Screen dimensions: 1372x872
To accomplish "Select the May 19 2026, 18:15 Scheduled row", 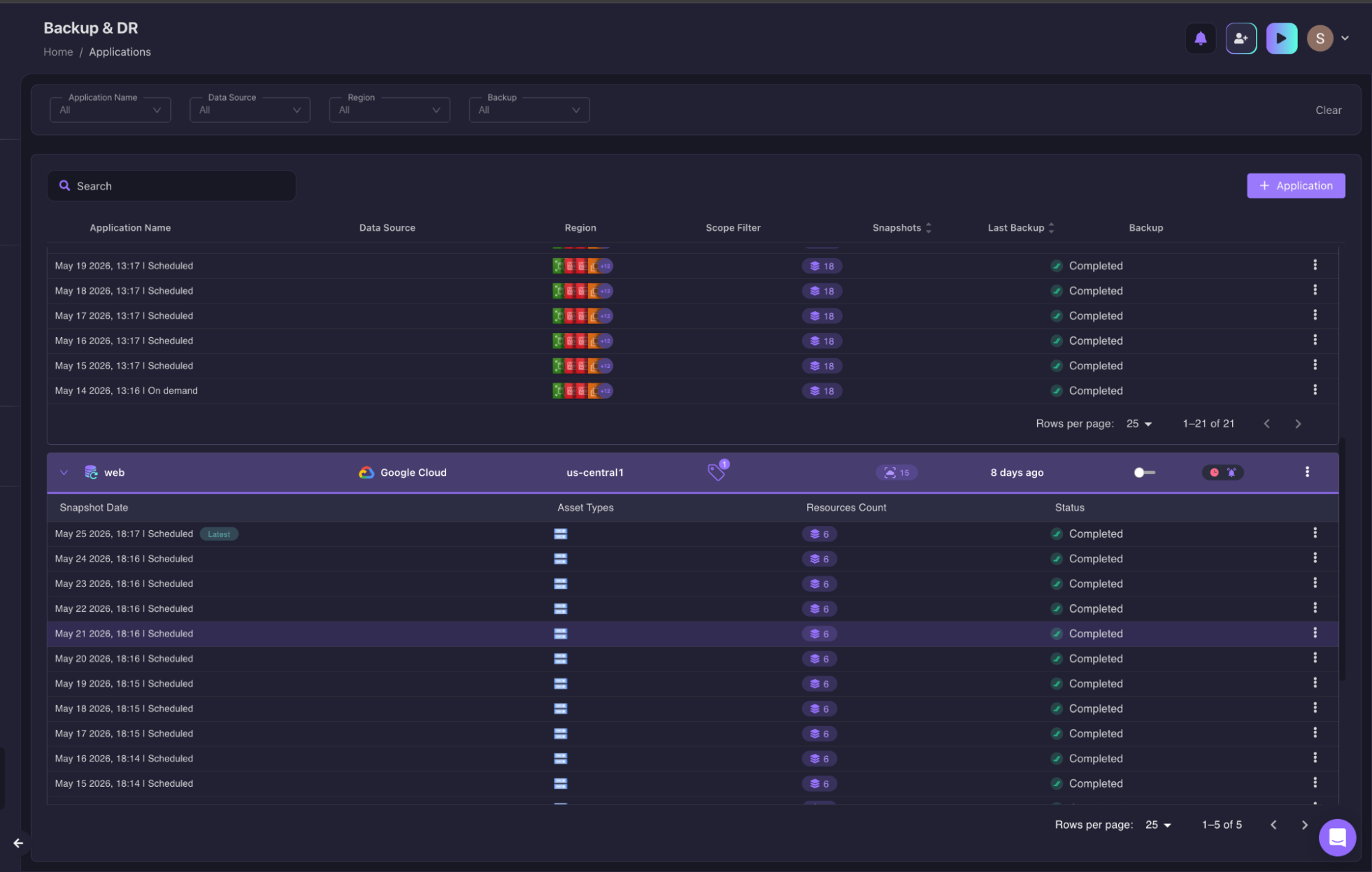I will coord(693,684).
